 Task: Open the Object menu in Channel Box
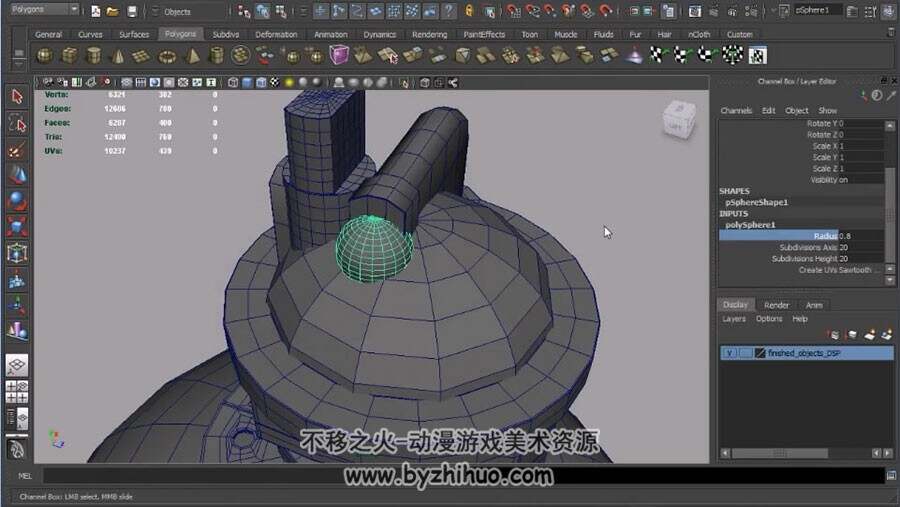[x=796, y=110]
